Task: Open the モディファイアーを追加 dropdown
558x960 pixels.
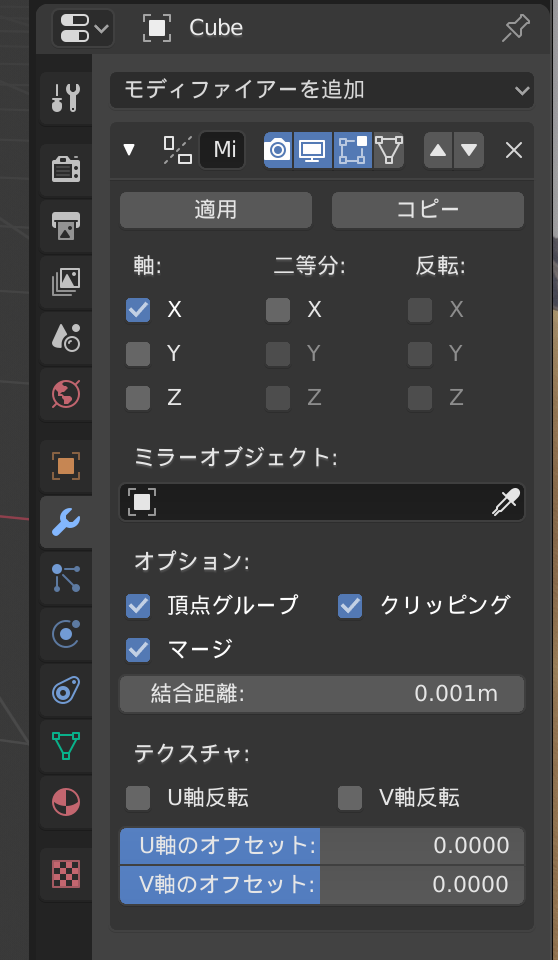Action: (x=322, y=90)
